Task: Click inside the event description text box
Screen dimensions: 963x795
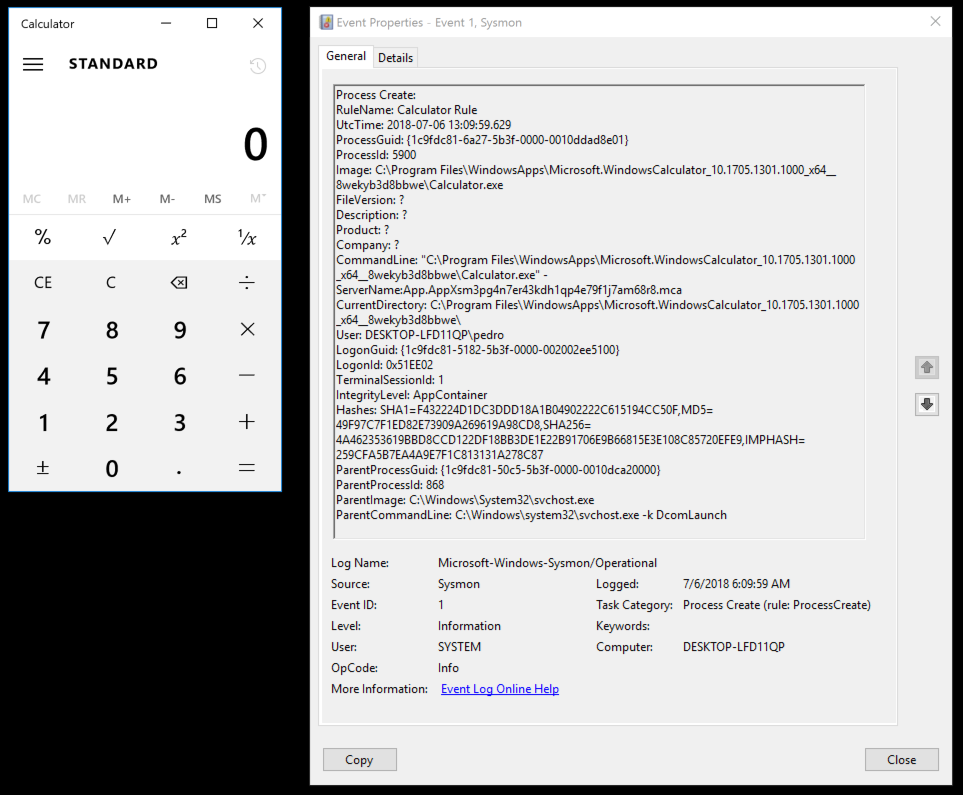Action: [x=599, y=311]
